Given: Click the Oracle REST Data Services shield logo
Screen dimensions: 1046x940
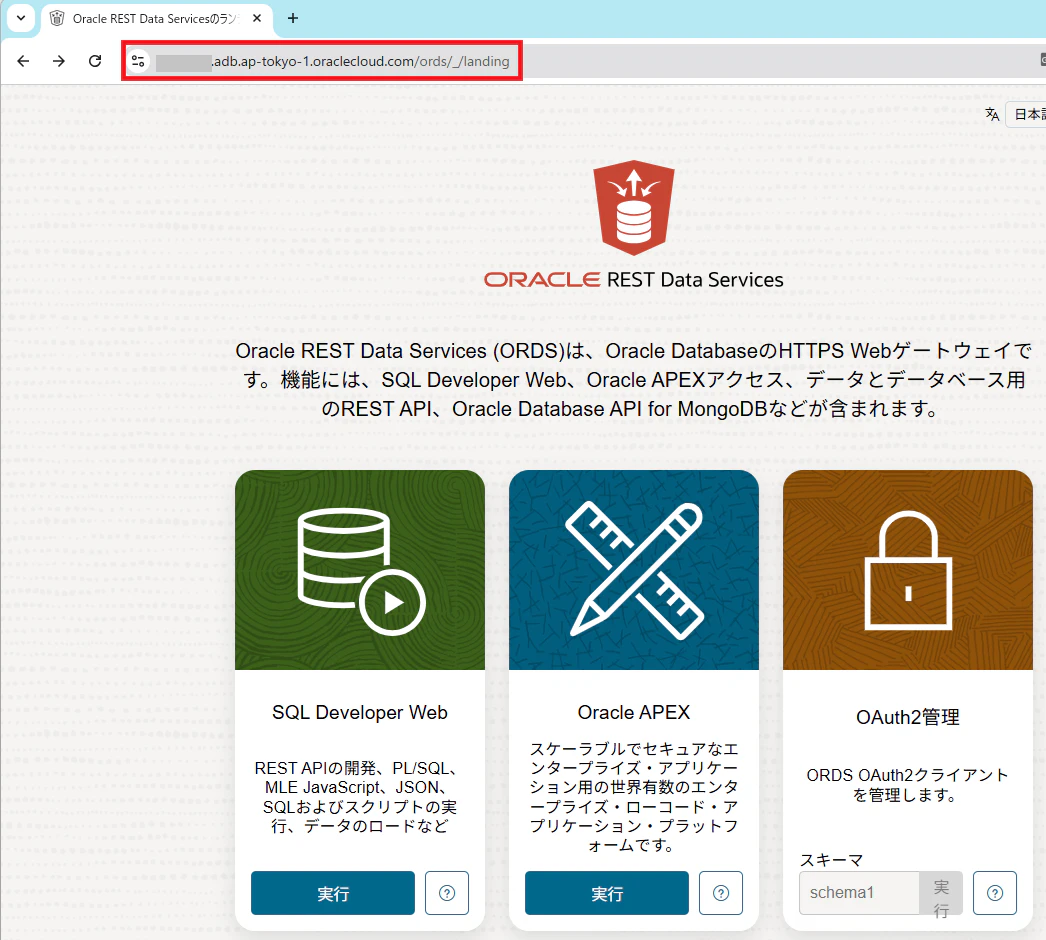Looking at the screenshot, I should click(634, 207).
